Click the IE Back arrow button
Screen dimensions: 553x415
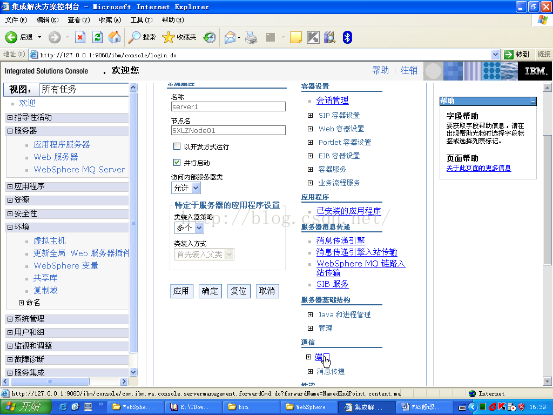point(11,37)
